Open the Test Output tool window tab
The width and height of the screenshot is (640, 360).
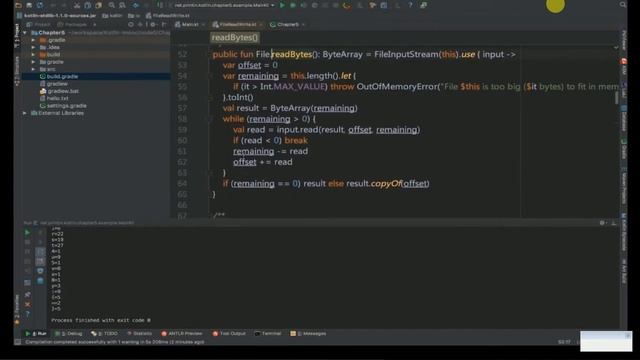point(229,333)
